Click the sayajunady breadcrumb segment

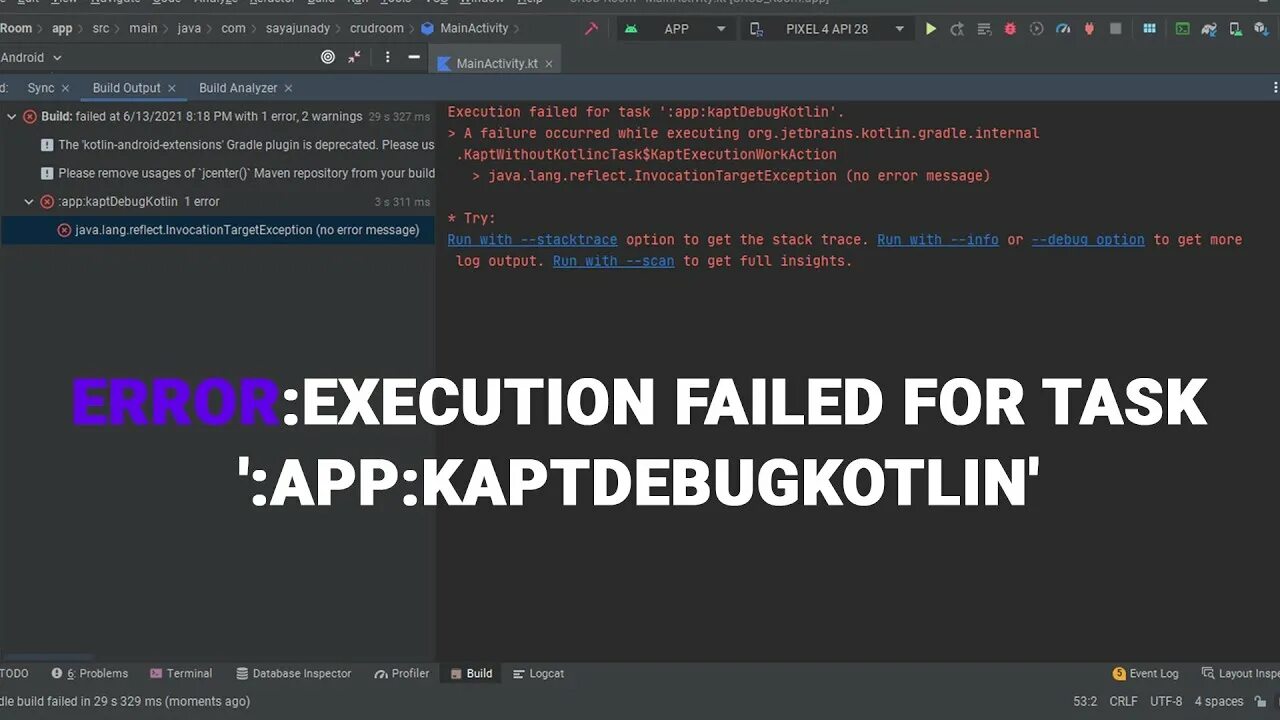[298, 29]
